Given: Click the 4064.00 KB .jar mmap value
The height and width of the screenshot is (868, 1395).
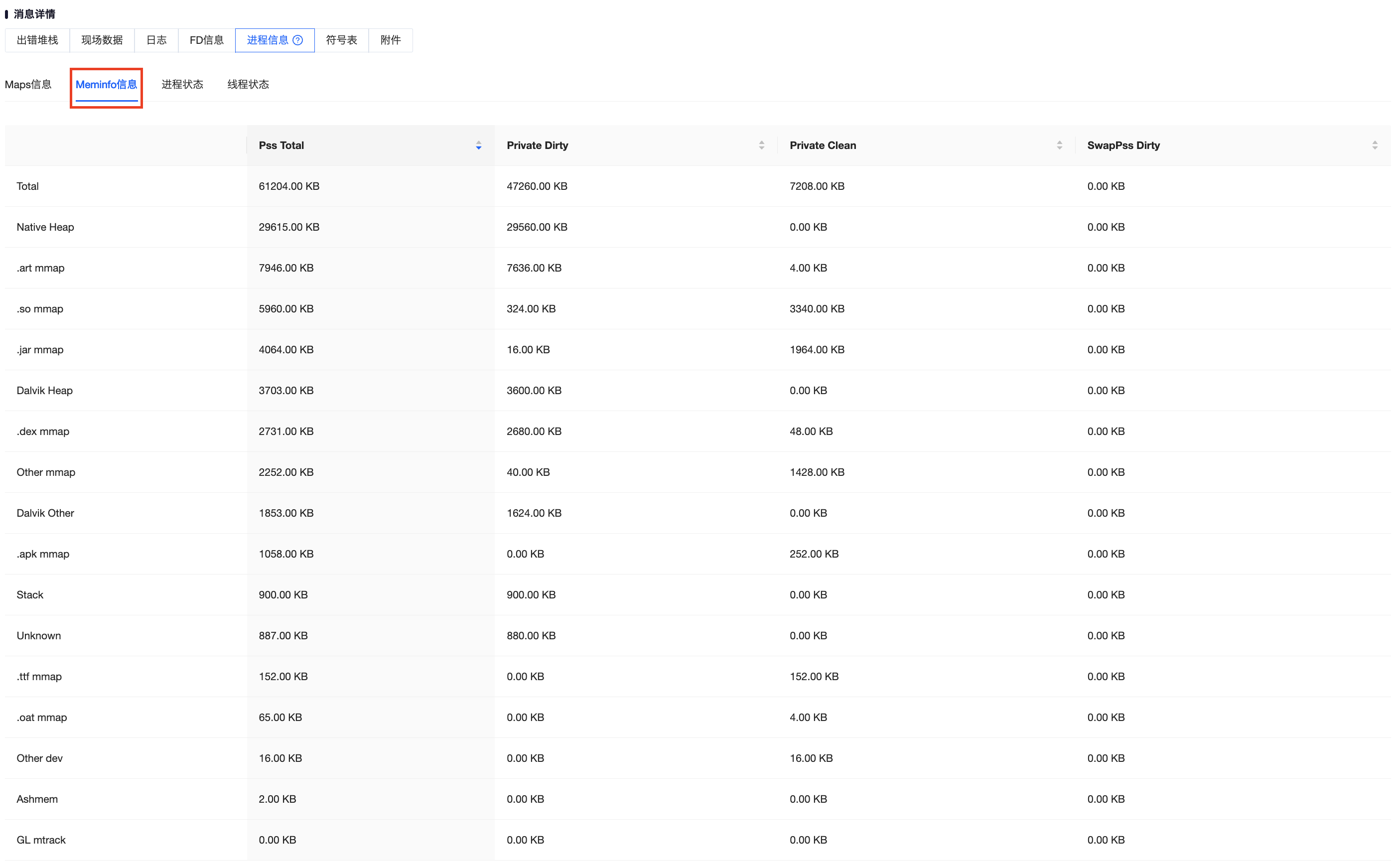Looking at the screenshot, I should pos(286,350).
